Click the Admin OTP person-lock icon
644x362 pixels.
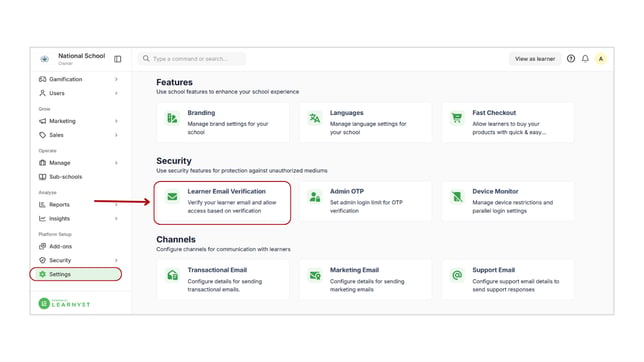pyautogui.click(x=315, y=197)
